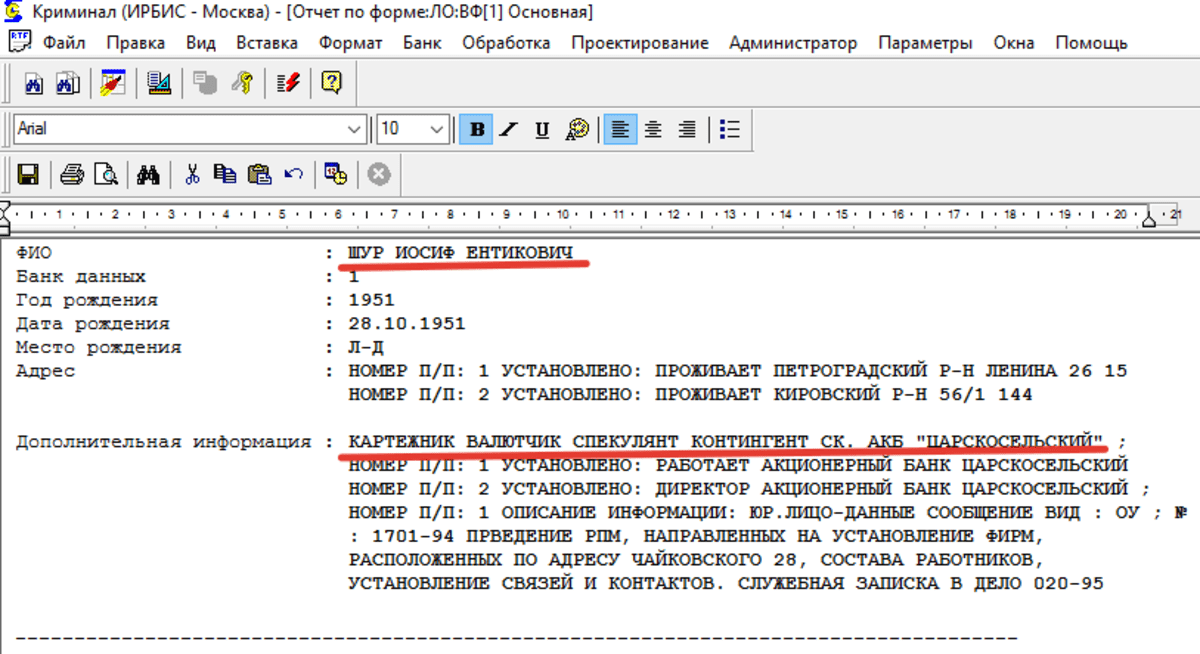Toggle Bold formatting
The height and width of the screenshot is (654, 1200).
[477, 129]
